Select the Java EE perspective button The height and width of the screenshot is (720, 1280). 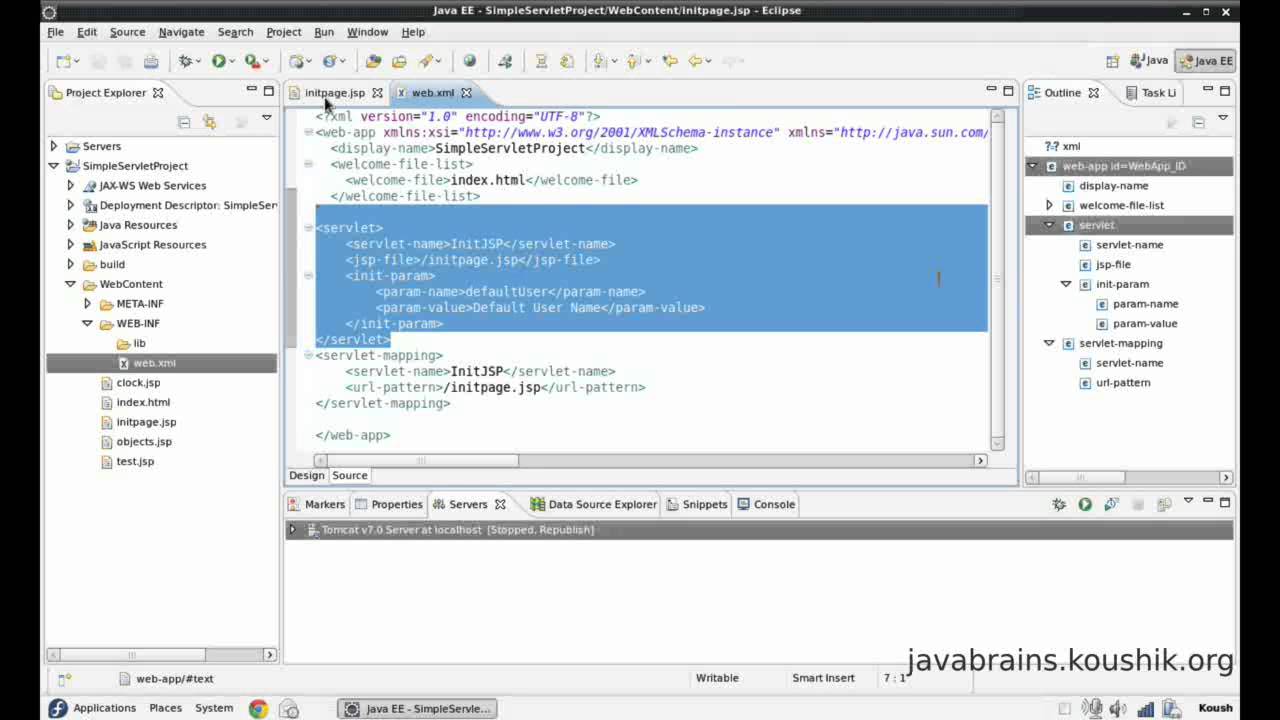(1206, 61)
